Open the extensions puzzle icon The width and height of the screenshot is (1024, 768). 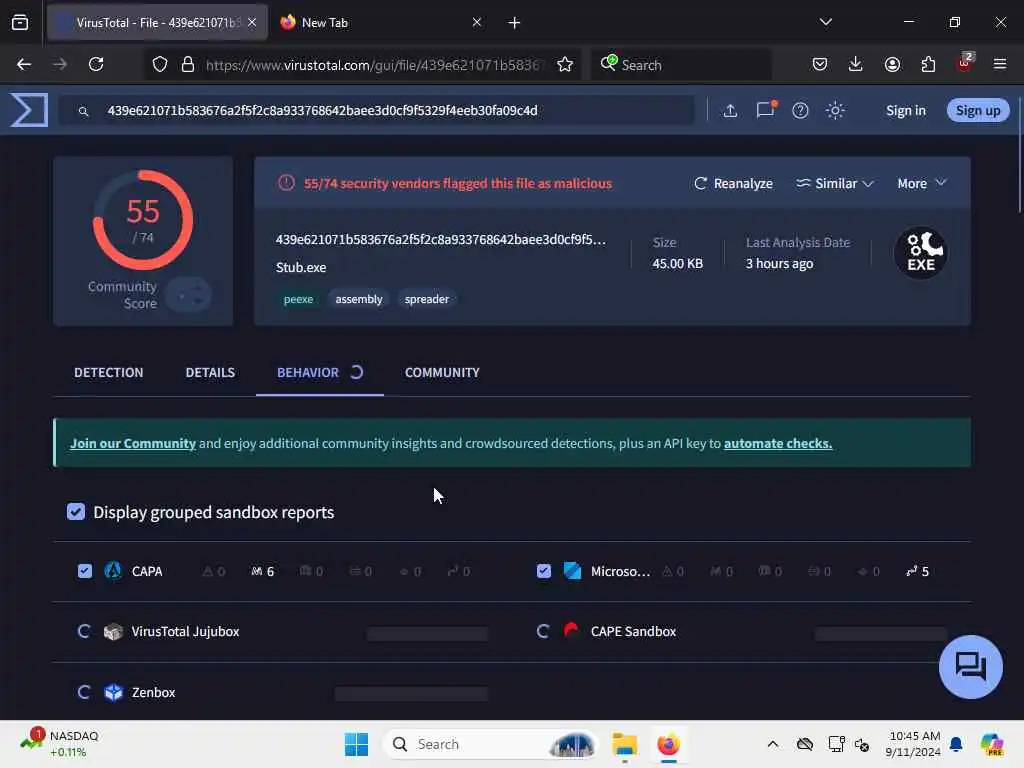coord(928,64)
